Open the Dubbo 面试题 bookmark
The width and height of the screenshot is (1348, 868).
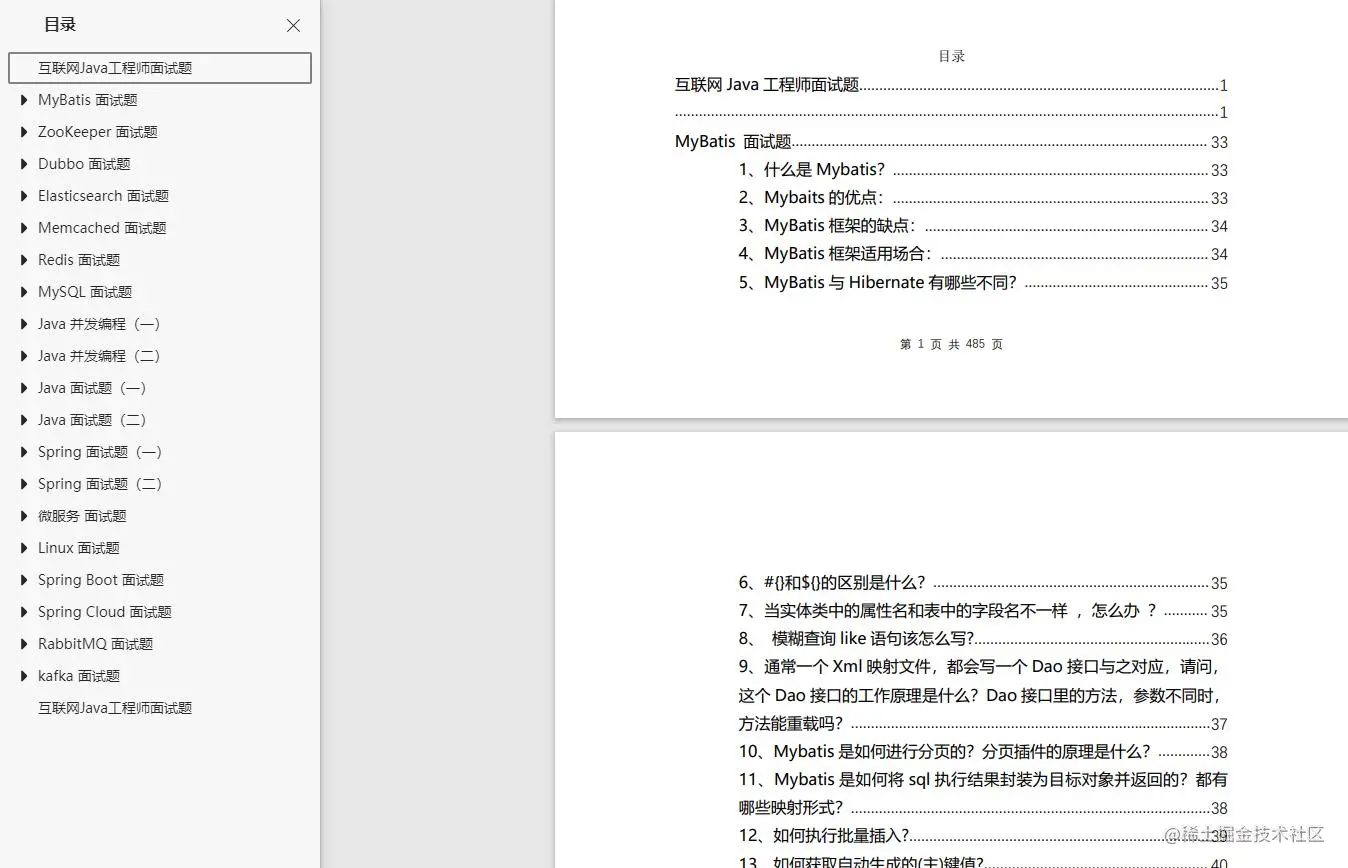pyautogui.click(x=84, y=164)
